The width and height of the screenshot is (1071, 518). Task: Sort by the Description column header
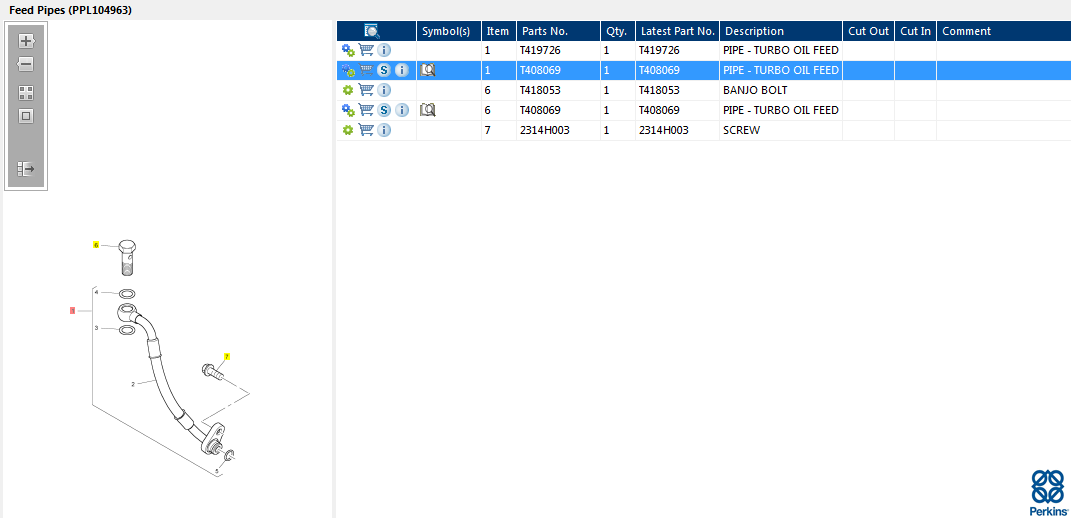[781, 31]
